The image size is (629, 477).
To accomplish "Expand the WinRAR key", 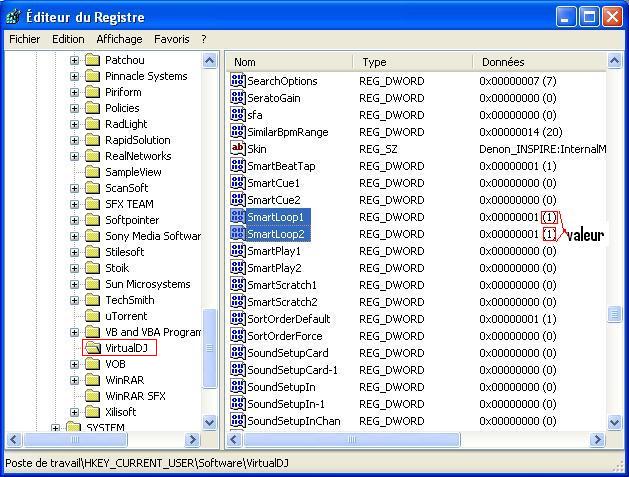I will (74, 380).
